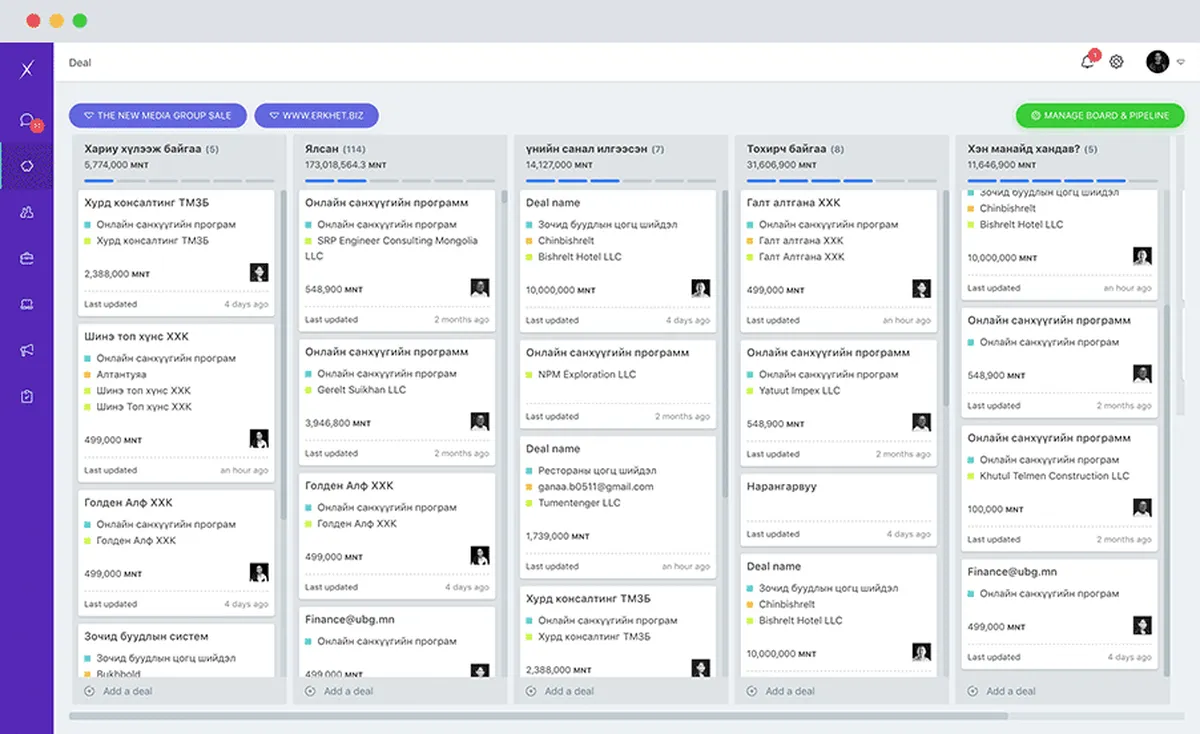Click Yatuut Impex LLC company label
The width and height of the screenshot is (1200, 734).
tap(799, 390)
